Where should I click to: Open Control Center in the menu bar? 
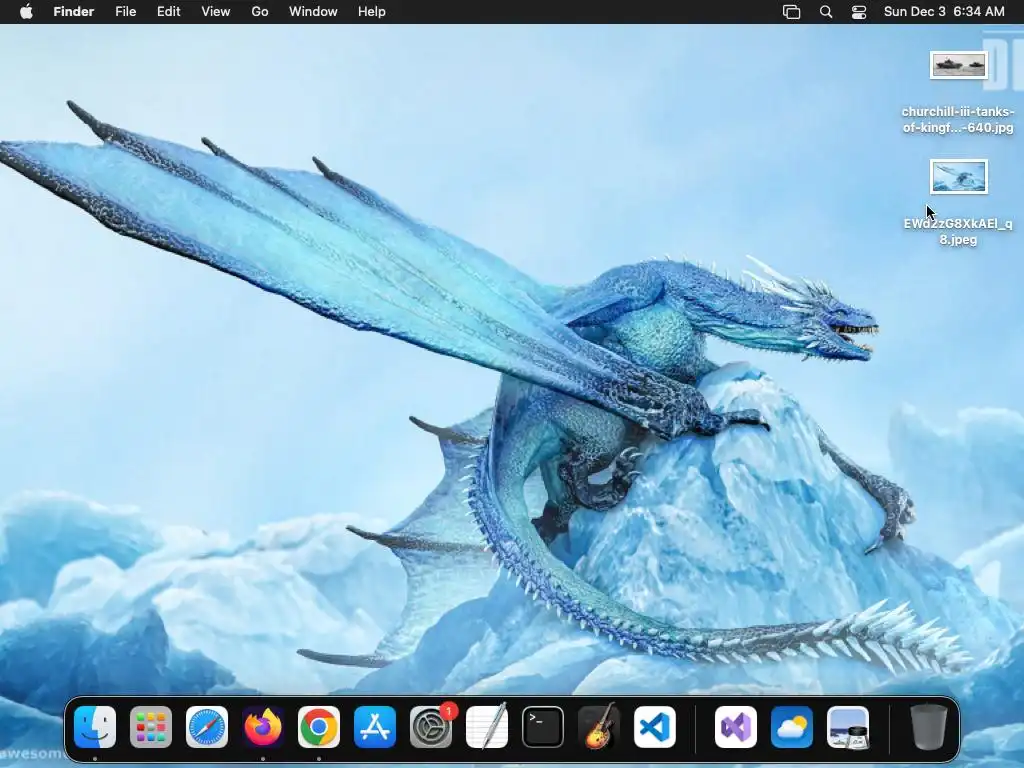(859, 12)
